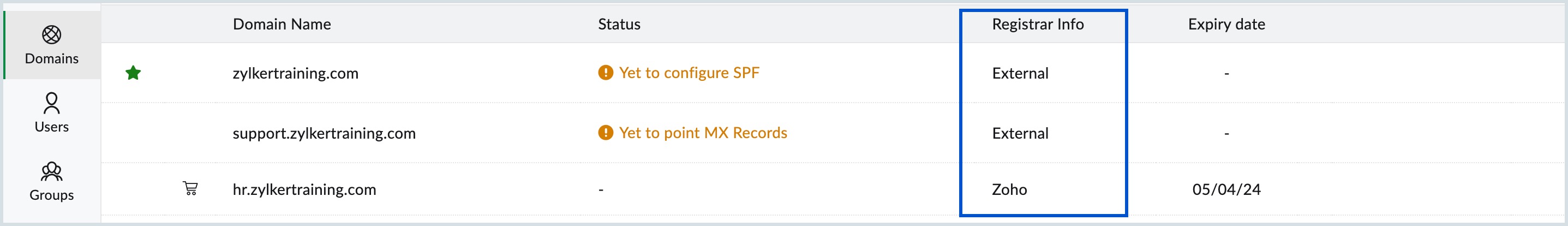Click the green primary domain star

(133, 73)
